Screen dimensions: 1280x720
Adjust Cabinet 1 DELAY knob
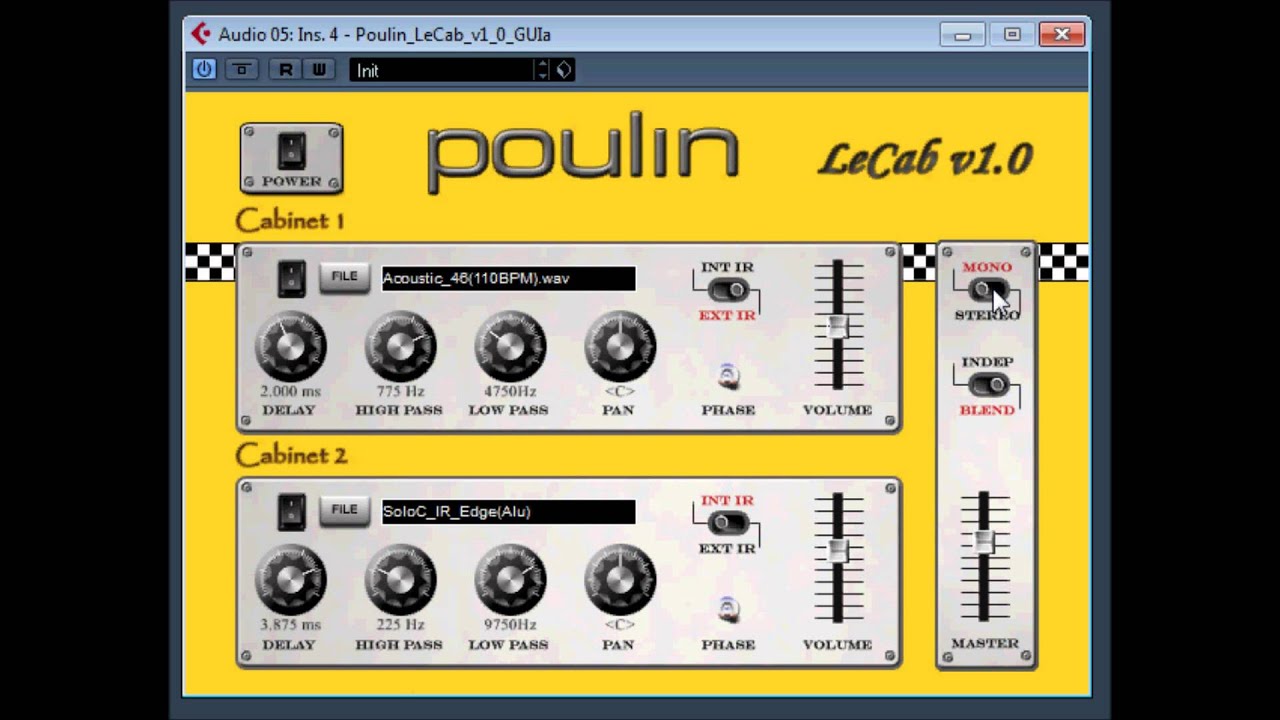click(290, 346)
